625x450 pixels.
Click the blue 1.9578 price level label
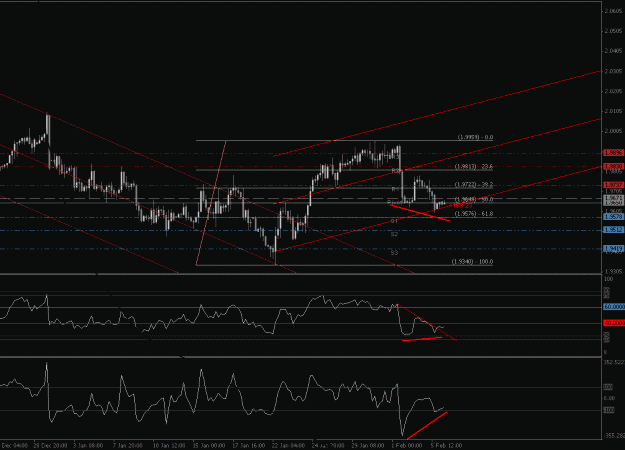pyautogui.click(x=613, y=217)
